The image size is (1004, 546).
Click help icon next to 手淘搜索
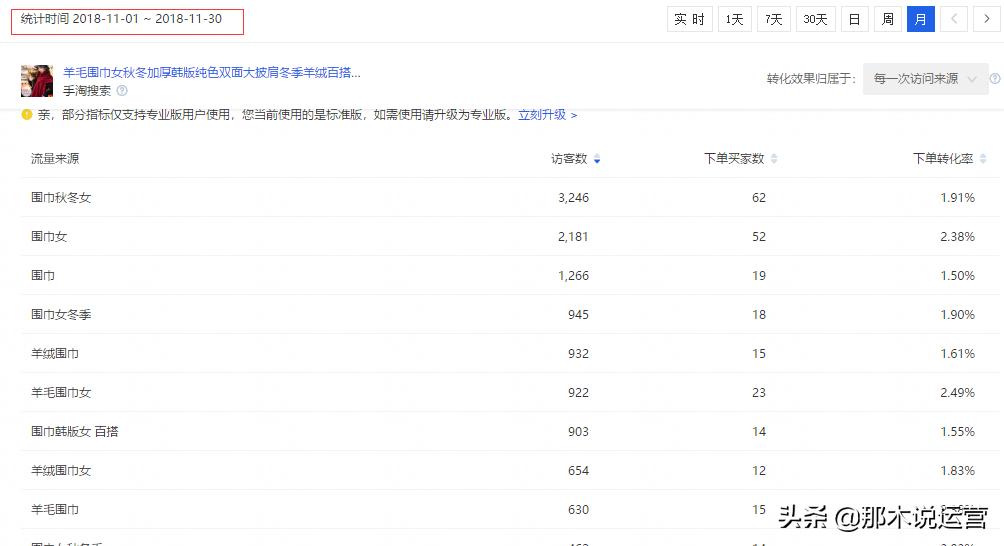pyautogui.click(x=122, y=90)
